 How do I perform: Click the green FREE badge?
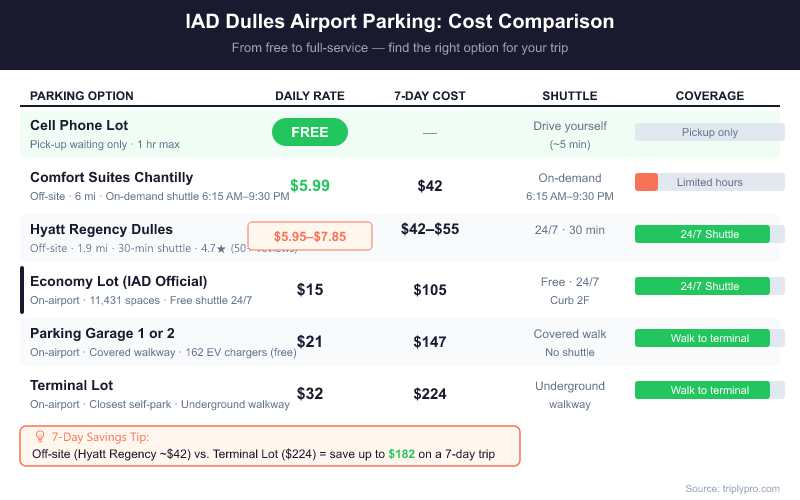[x=310, y=132]
